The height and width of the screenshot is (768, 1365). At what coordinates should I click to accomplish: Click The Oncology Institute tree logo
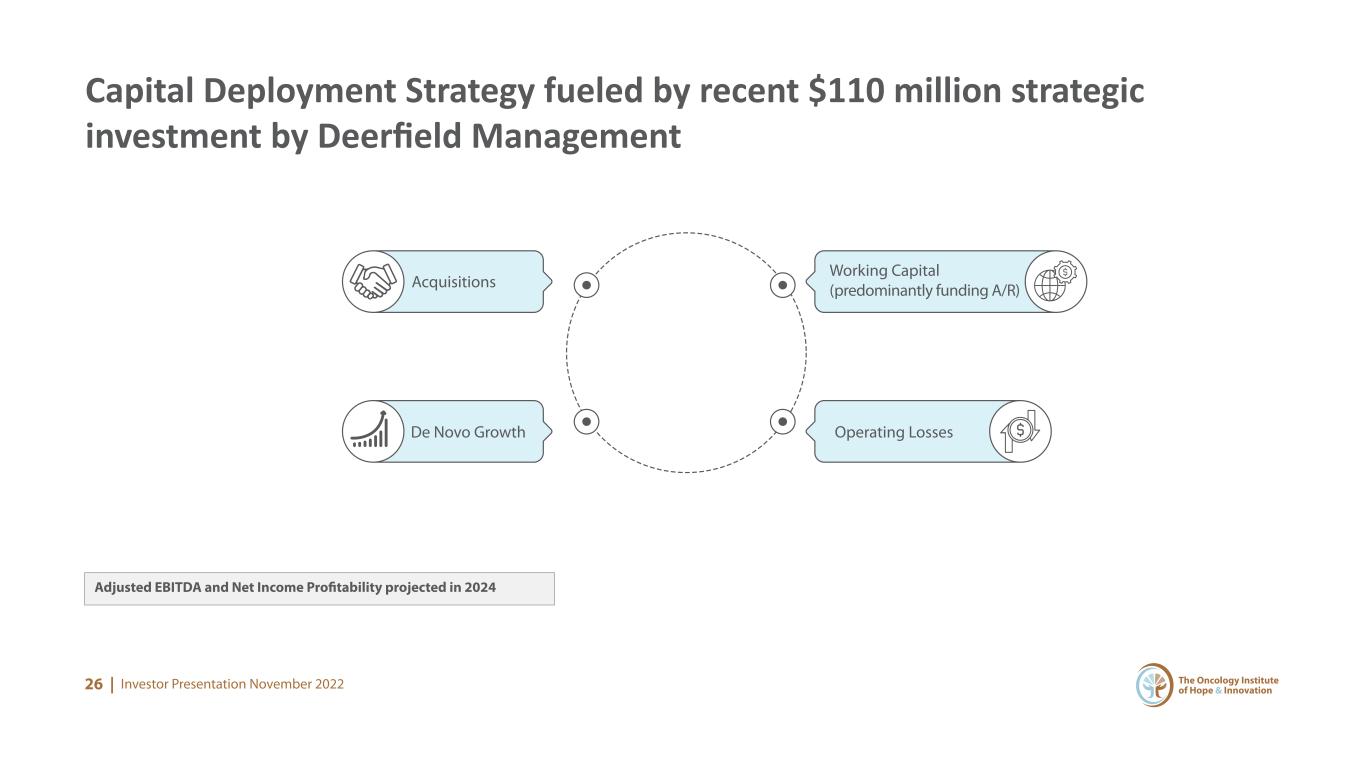[x=1155, y=685]
